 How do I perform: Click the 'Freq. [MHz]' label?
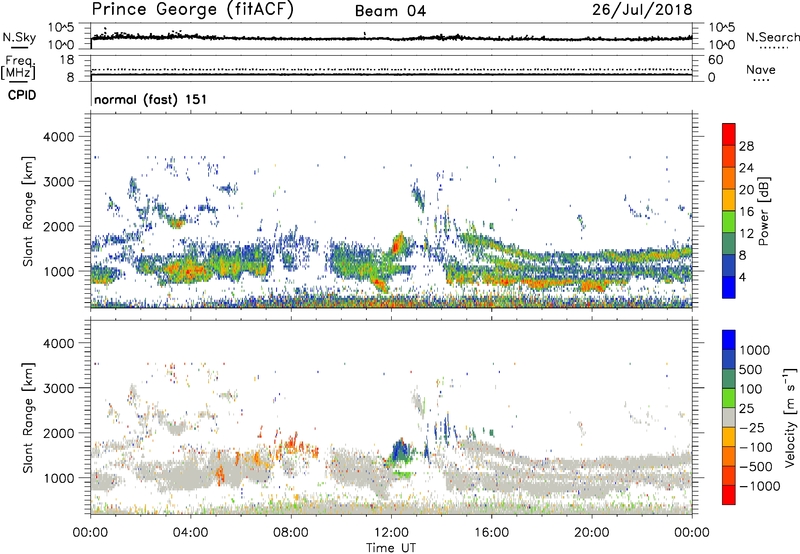18,69
